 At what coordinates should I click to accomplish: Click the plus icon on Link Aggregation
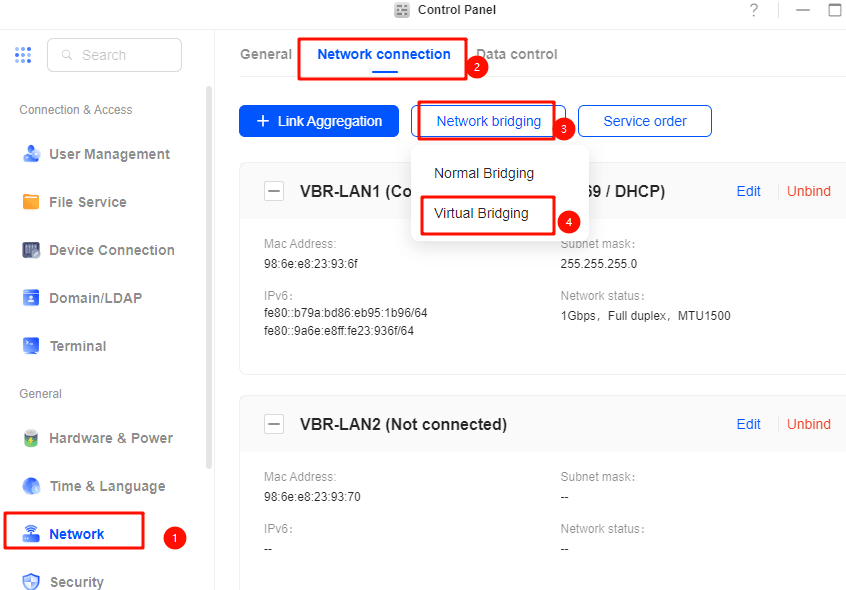263,121
